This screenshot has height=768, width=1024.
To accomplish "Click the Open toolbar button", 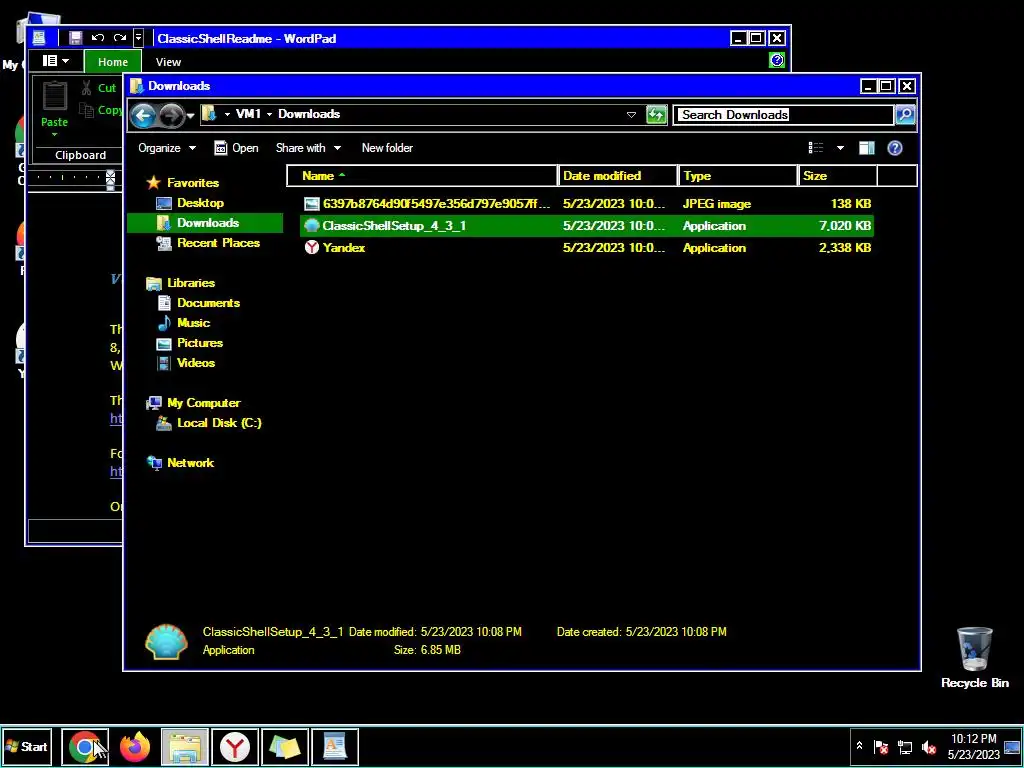I will click(236, 148).
